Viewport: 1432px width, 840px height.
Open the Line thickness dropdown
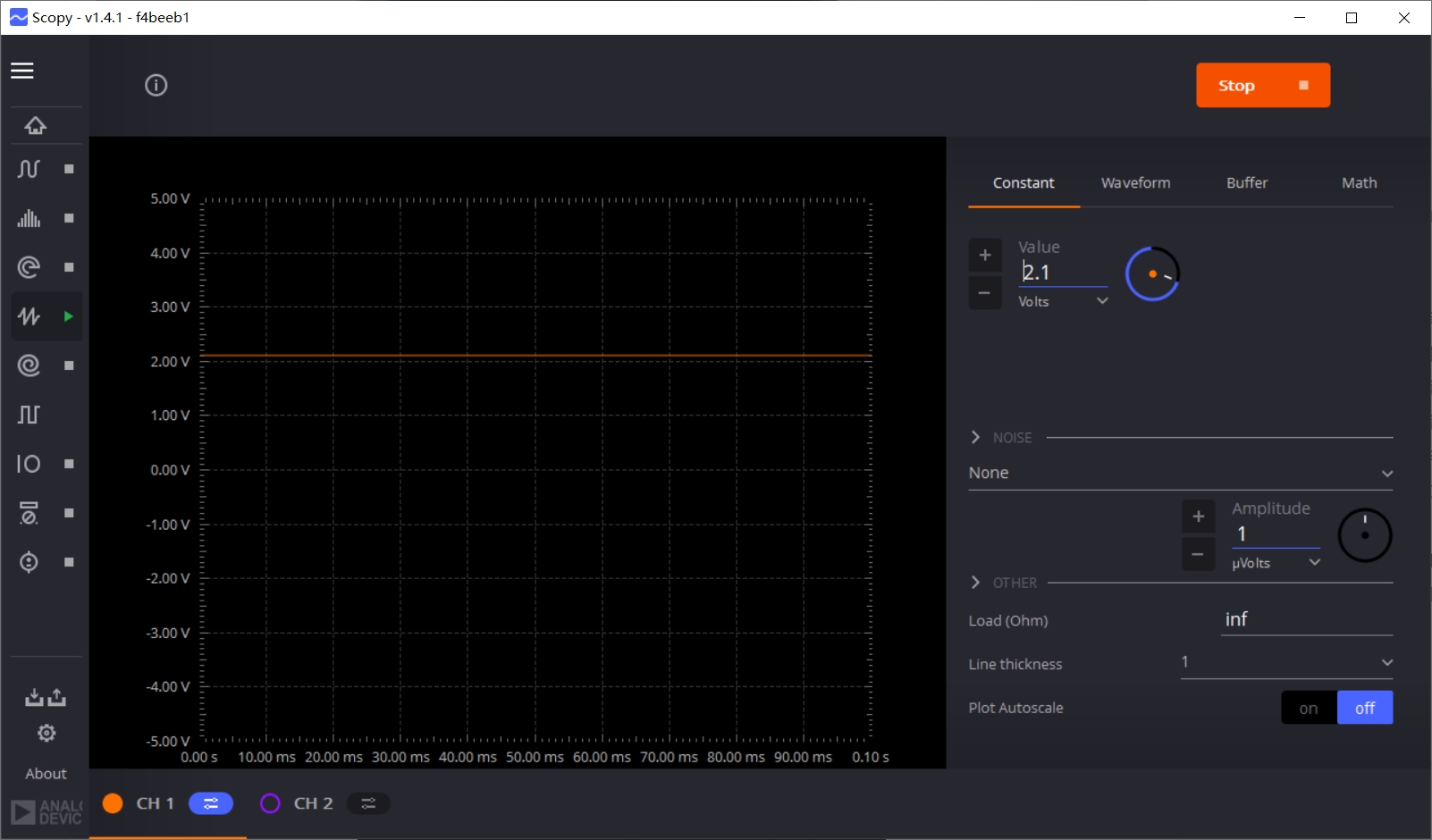(x=1286, y=662)
